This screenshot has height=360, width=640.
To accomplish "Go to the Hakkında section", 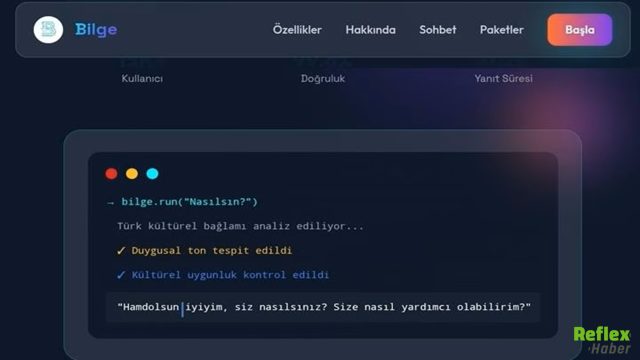I will pyautogui.click(x=370, y=30).
